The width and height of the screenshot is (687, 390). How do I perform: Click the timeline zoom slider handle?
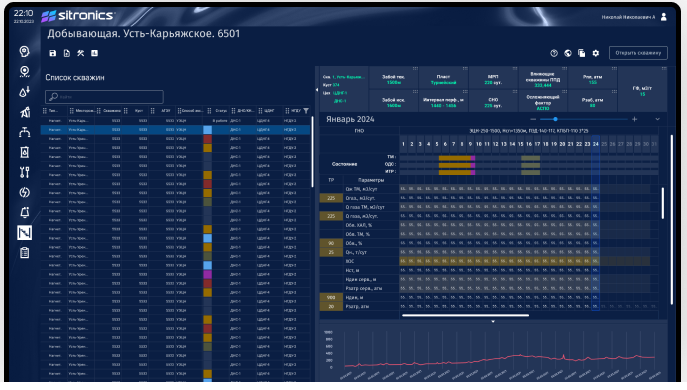click(x=555, y=119)
